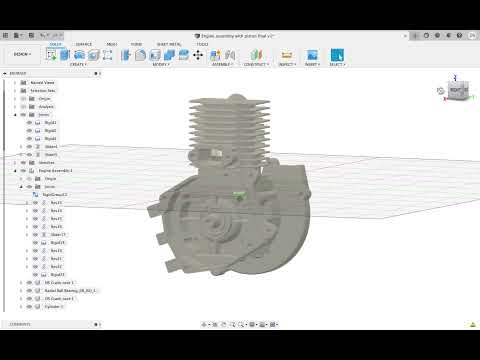The width and height of the screenshot is (480, 360).
Task: Click the Joint tool icon
Action: click(230, 55)
